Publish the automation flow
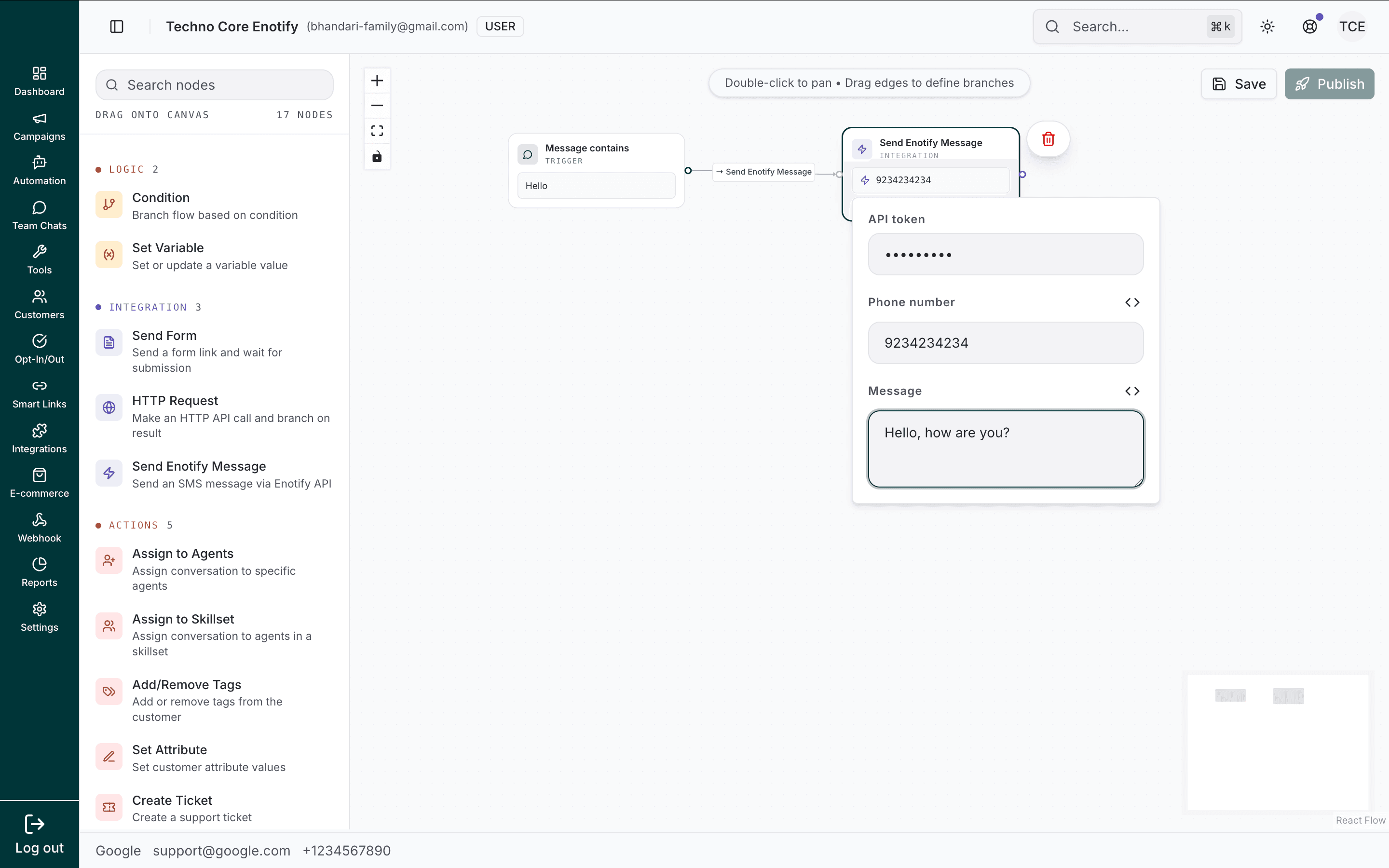Viewport: 1389px width, 868px height. pos(1329,84)
